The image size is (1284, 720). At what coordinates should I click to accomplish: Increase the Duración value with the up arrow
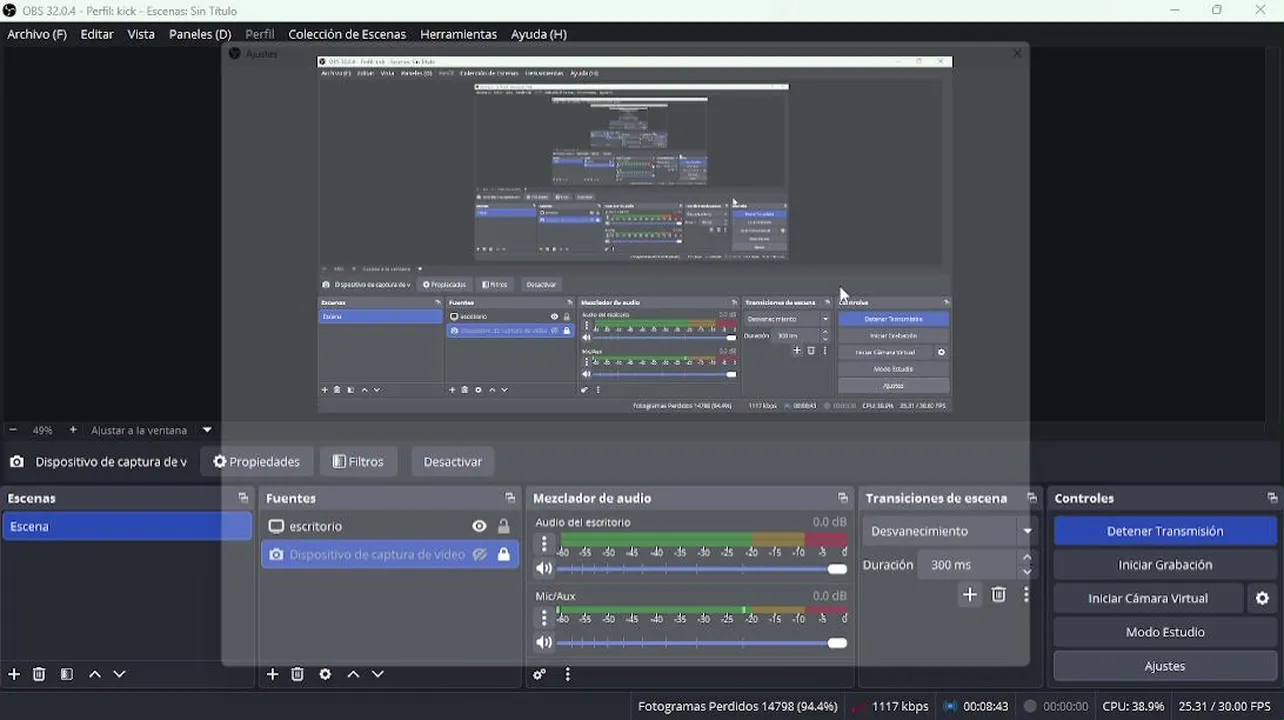coord(1027,558)
